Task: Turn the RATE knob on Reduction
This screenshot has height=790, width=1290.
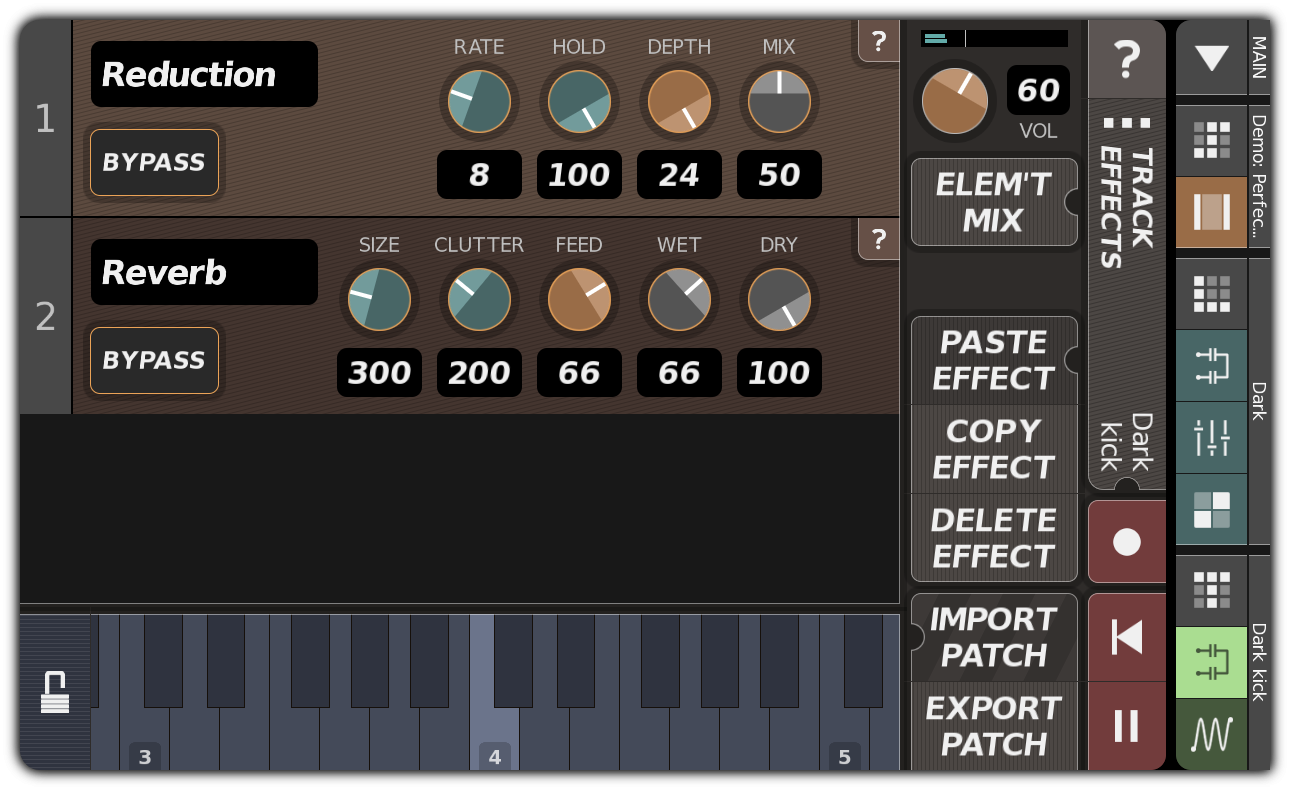Action: [x=479, y=101]
